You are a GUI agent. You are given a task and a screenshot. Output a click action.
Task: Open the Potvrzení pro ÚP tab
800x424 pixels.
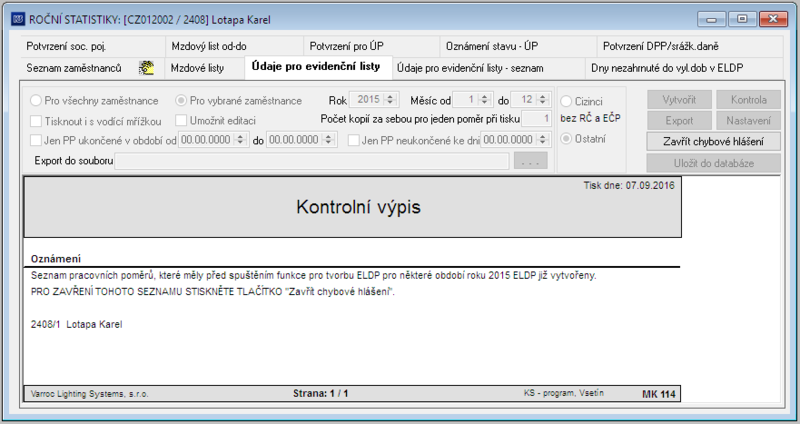[372, 46]
